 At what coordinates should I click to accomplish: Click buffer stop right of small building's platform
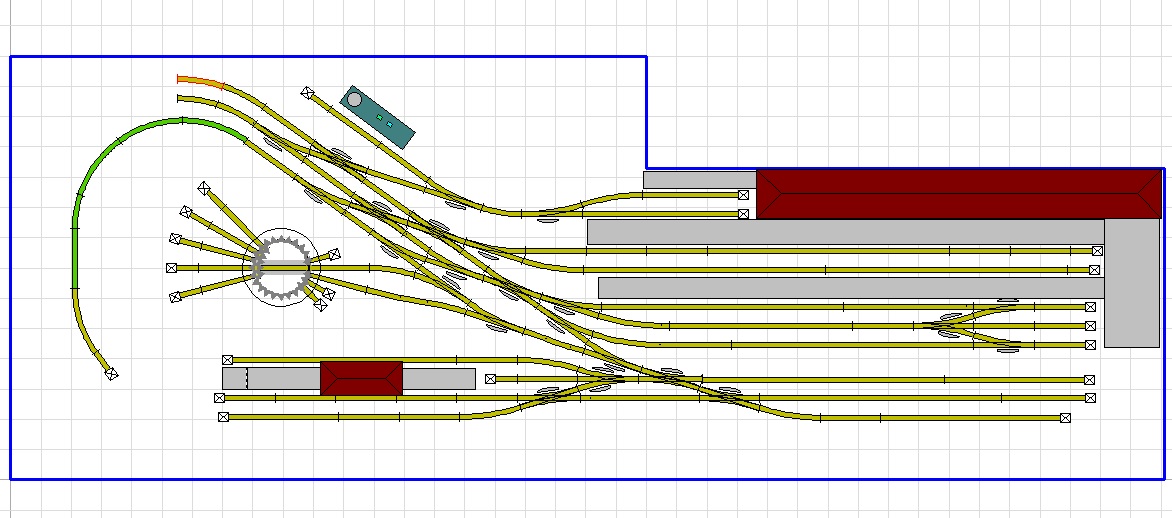(490, 379)
